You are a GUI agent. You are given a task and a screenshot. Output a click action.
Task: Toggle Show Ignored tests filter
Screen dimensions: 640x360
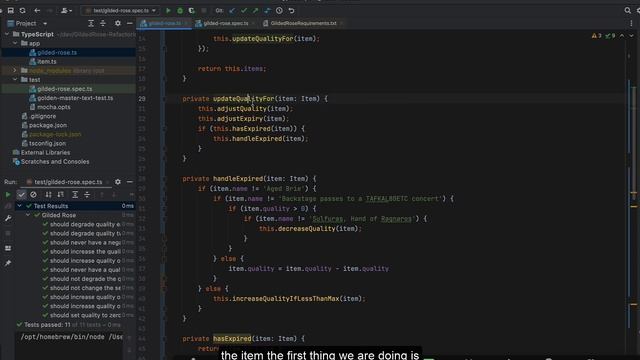[33, 195]
